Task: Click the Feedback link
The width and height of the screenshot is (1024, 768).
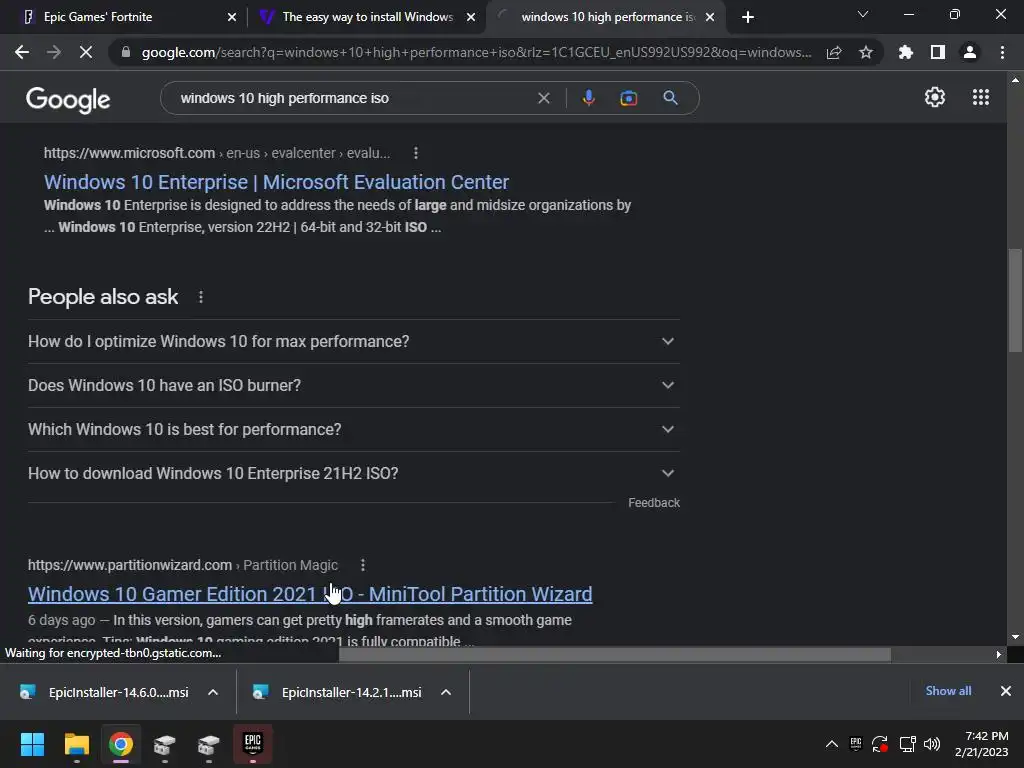Action: [654, 503]
